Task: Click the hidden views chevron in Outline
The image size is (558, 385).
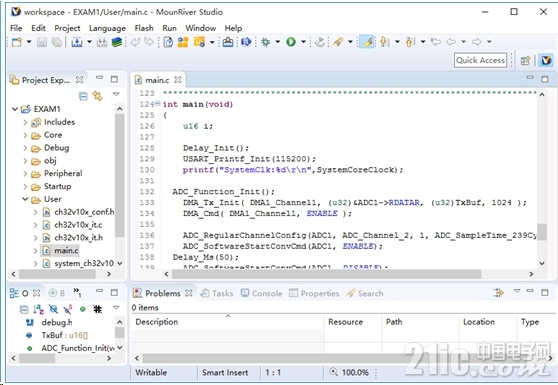Action: (x=77, y=292)
